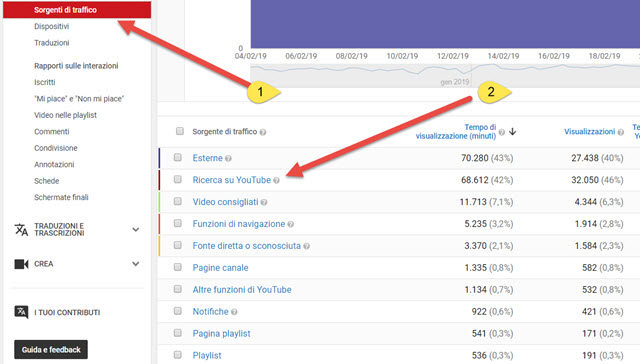Open Schede report in sidebar
The height and width of the screenshot is (364, 640).
(x=47, y=181)
